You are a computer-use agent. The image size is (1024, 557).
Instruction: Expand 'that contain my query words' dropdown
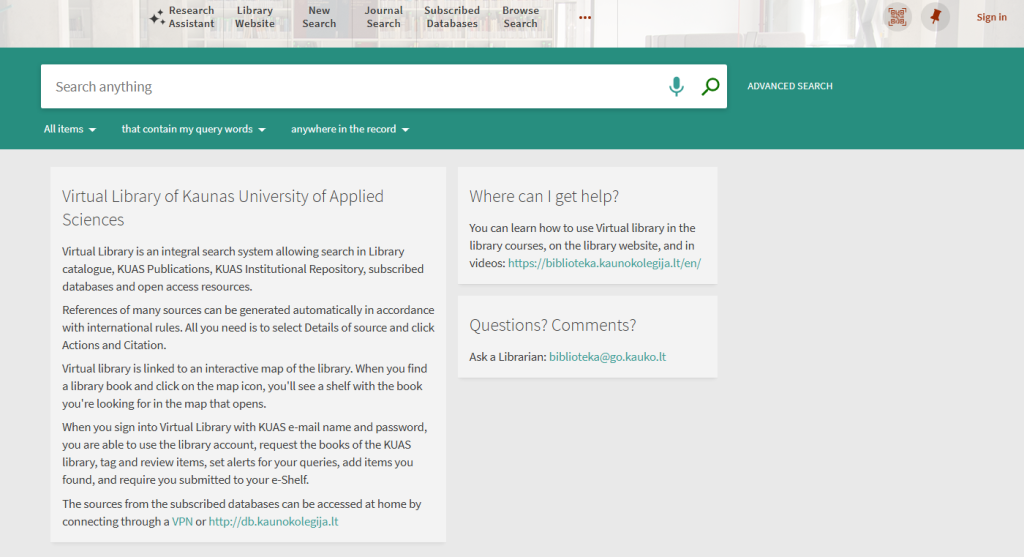tap(194, 129)
